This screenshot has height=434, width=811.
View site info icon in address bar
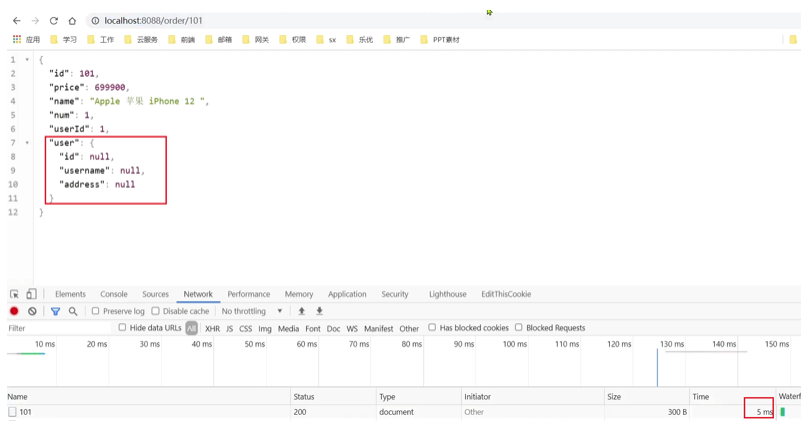tap(95, 21)
